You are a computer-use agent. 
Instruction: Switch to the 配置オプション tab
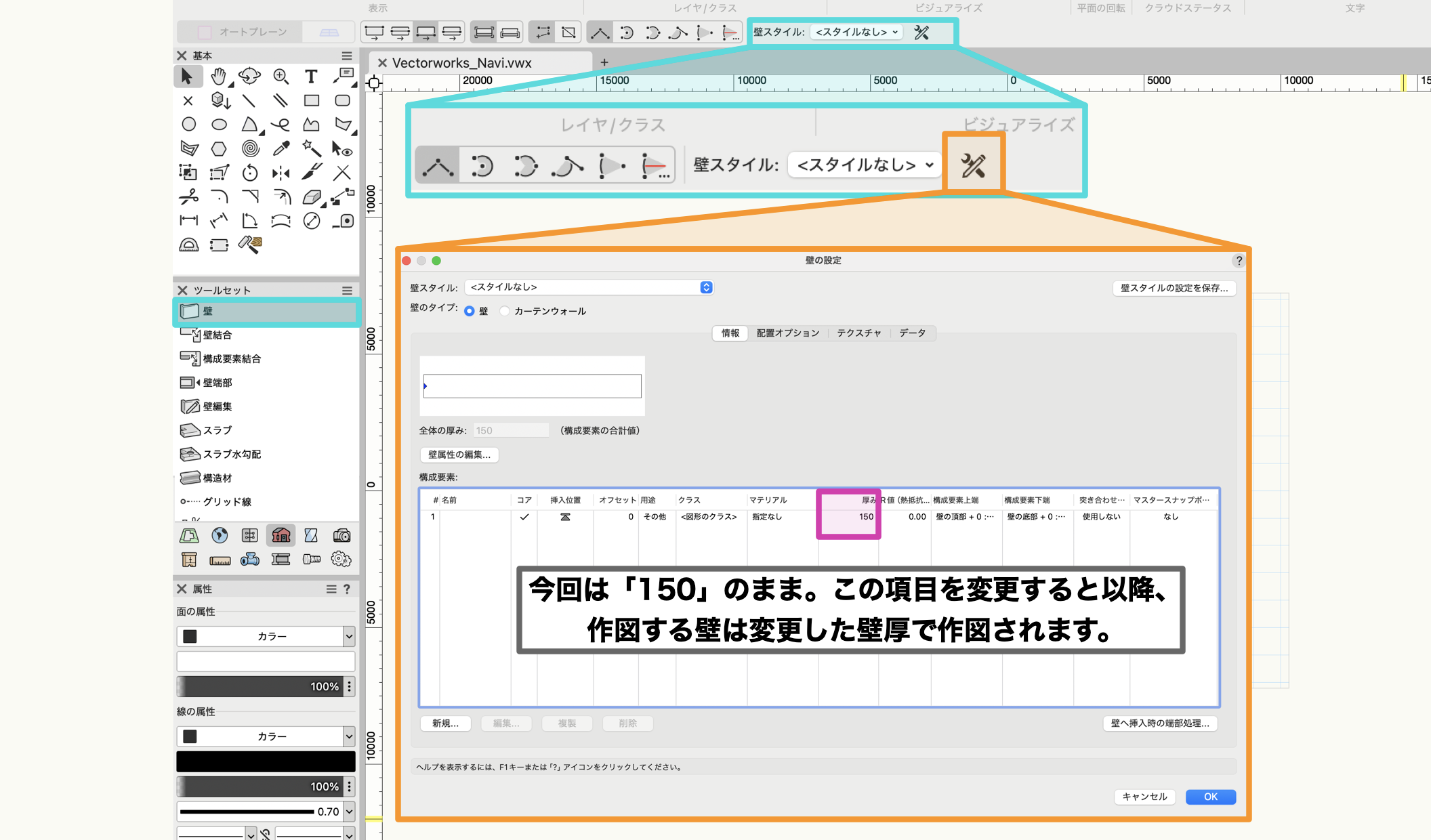pyautogui.click(x=787, y=333)
